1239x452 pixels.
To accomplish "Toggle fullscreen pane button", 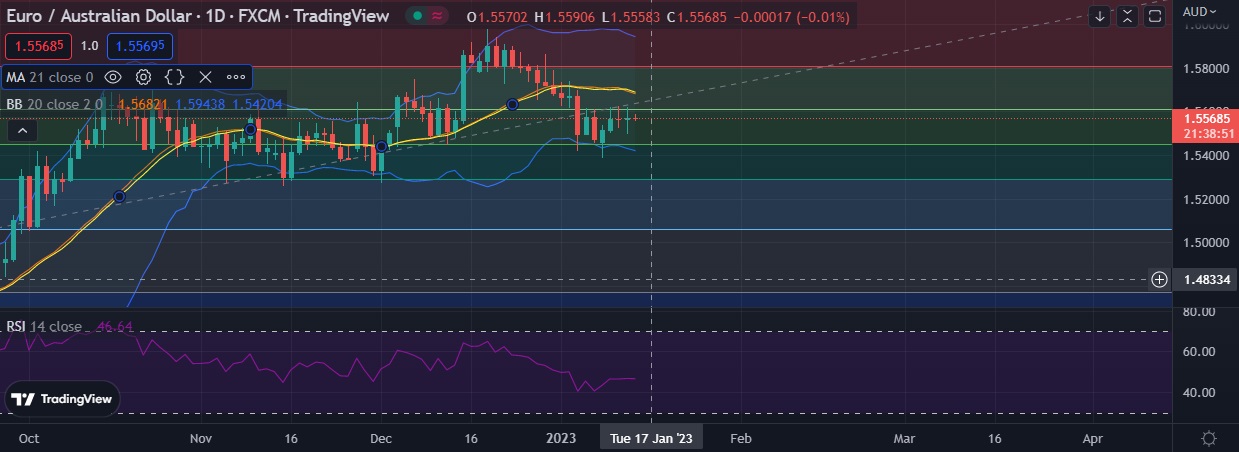I will point(1154,16).
